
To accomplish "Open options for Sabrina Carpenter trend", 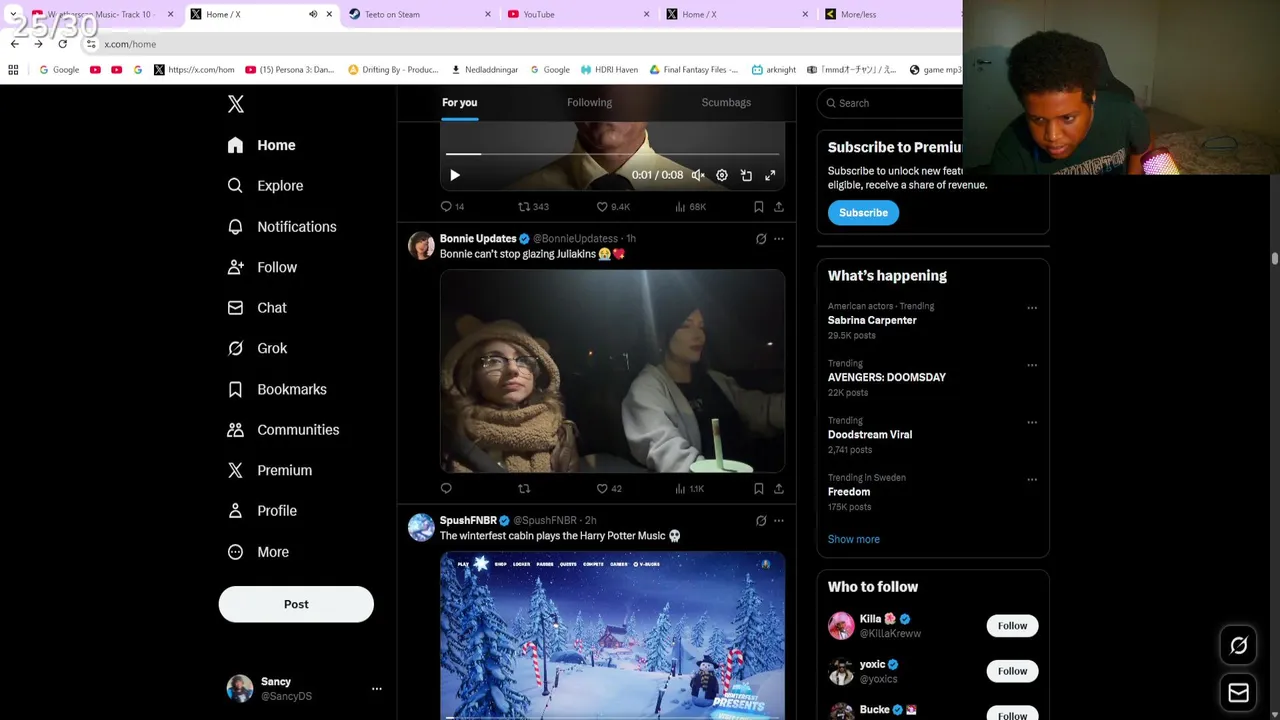I will 1032,308.
